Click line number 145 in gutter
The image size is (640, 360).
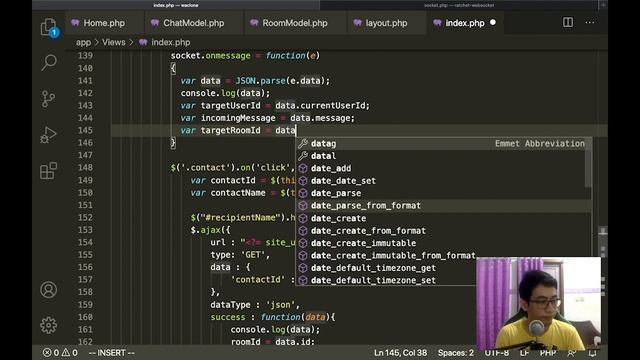(85, 130)
